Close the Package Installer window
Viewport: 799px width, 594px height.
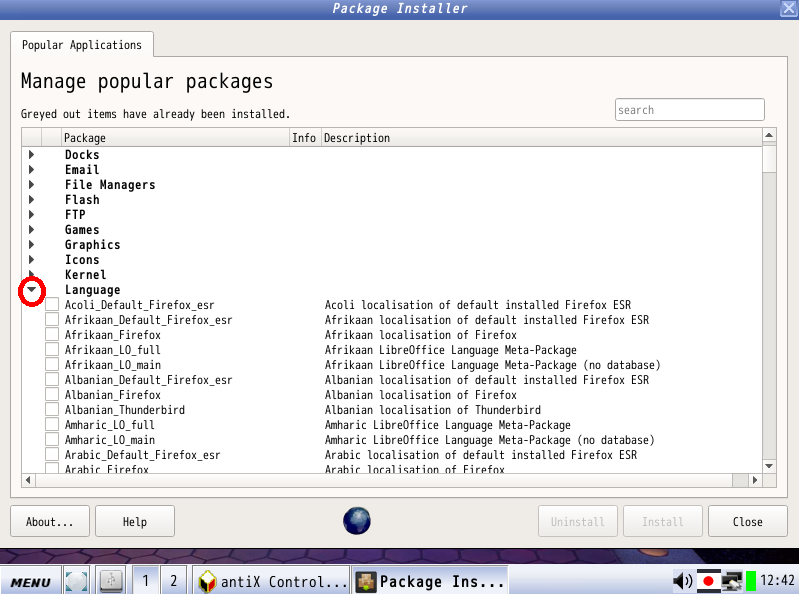[x=788, y=8]
